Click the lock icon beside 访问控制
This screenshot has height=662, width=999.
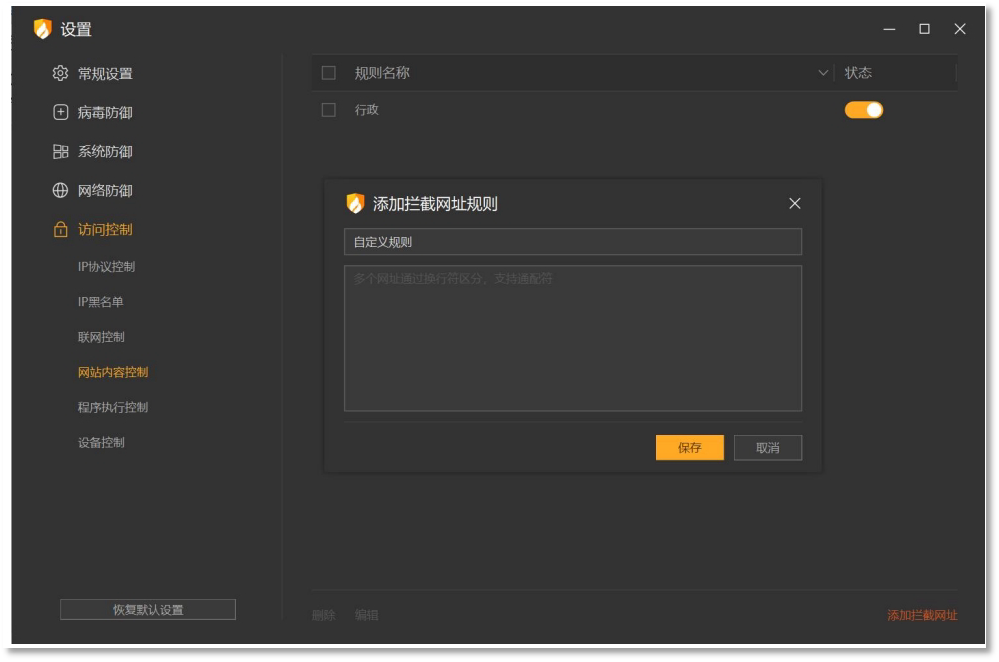(60, 229)
